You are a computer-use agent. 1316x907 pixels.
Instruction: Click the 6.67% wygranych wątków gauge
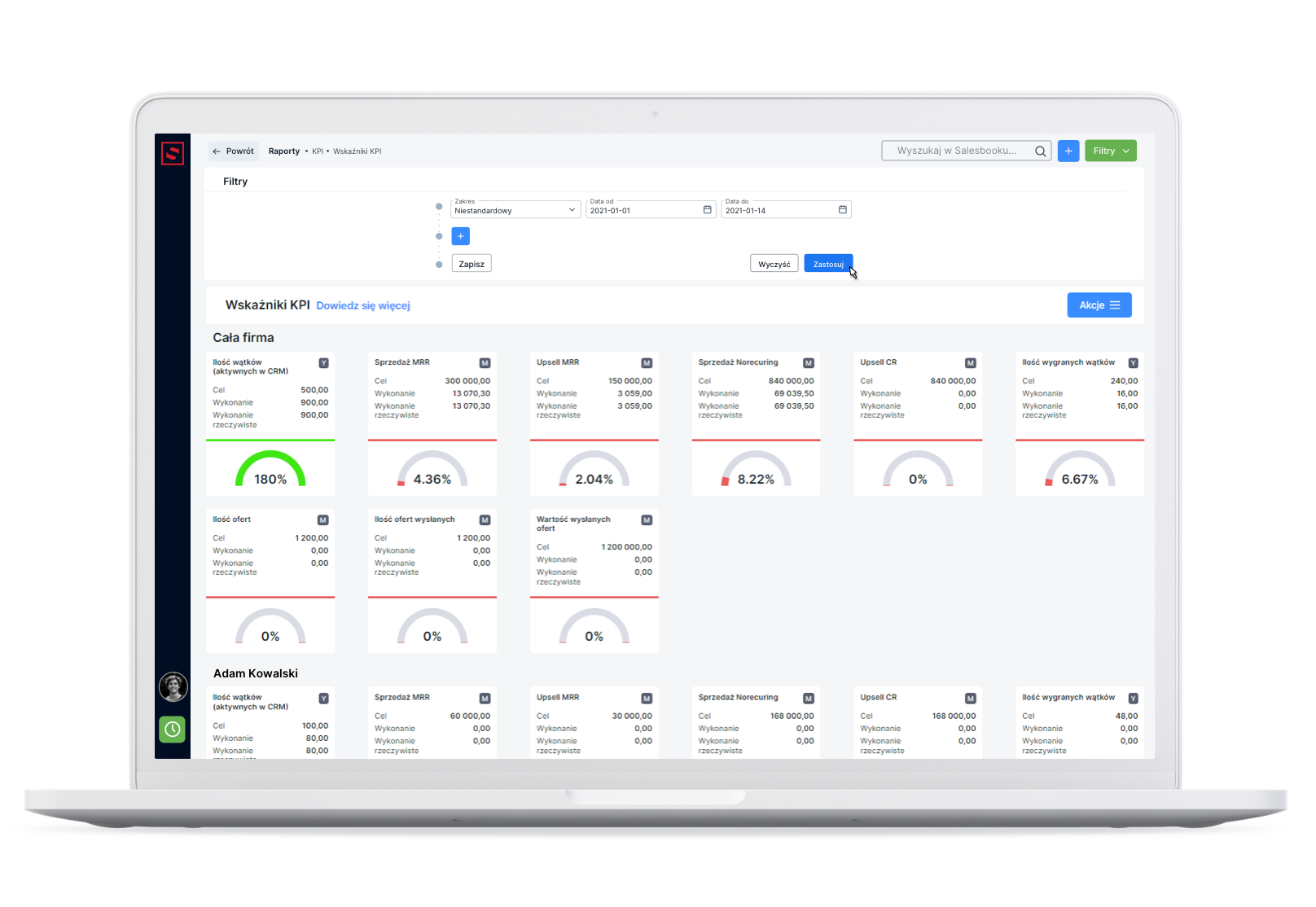1080,470
